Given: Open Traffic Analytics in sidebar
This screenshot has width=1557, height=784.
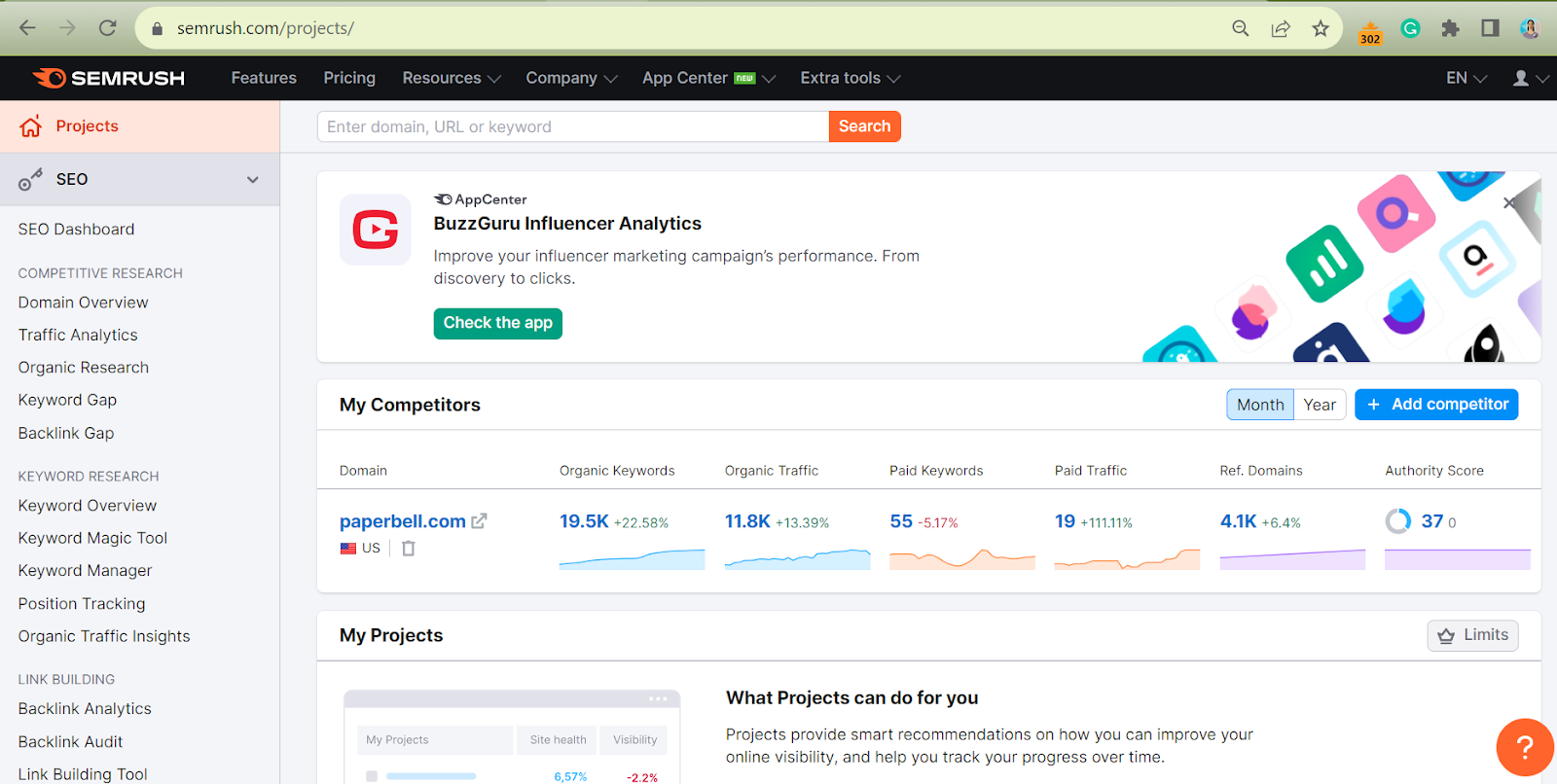Looking at the screenshot, I should (78, 335).
